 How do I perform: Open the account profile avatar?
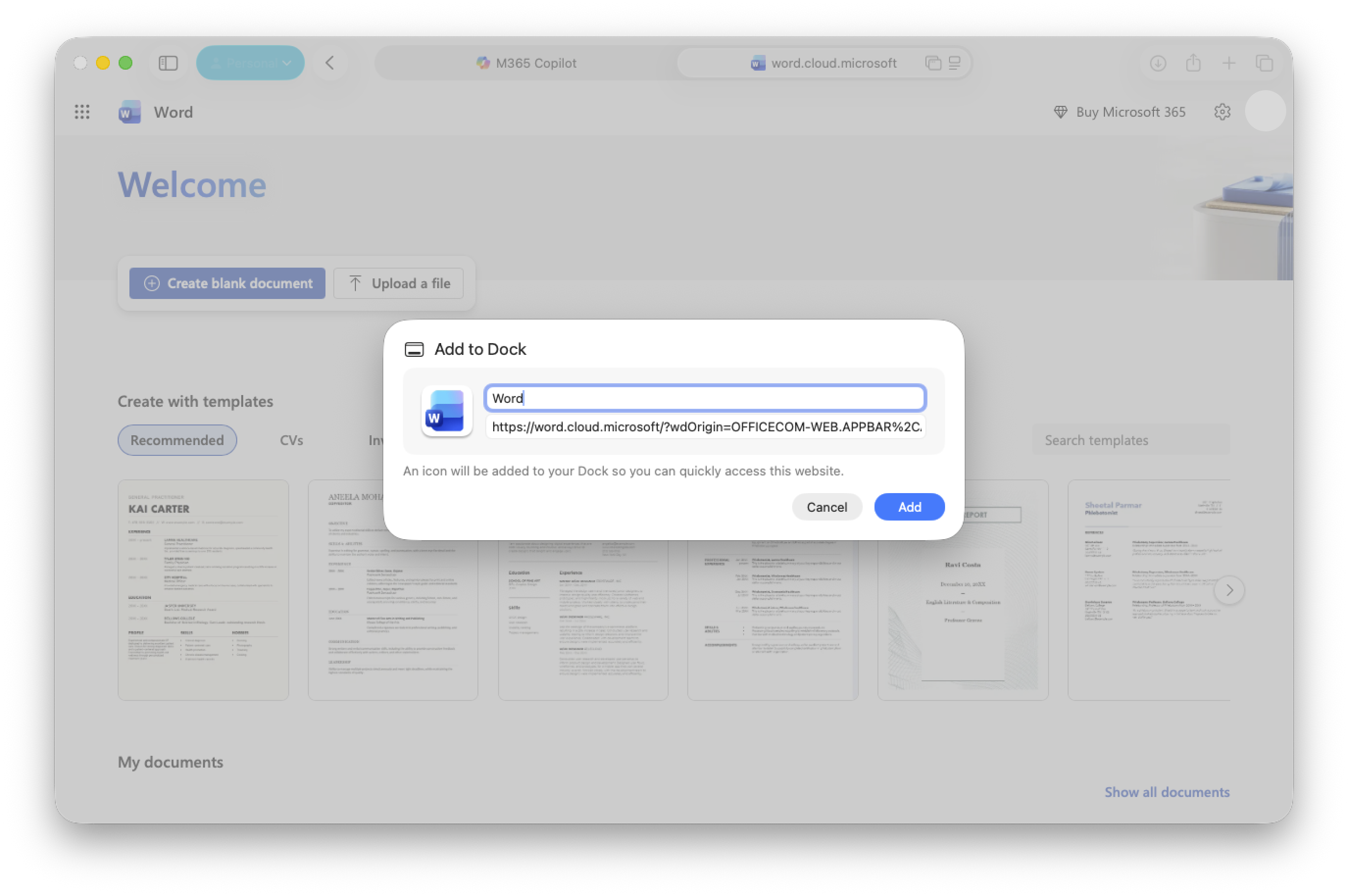[x=1265, y=111]
